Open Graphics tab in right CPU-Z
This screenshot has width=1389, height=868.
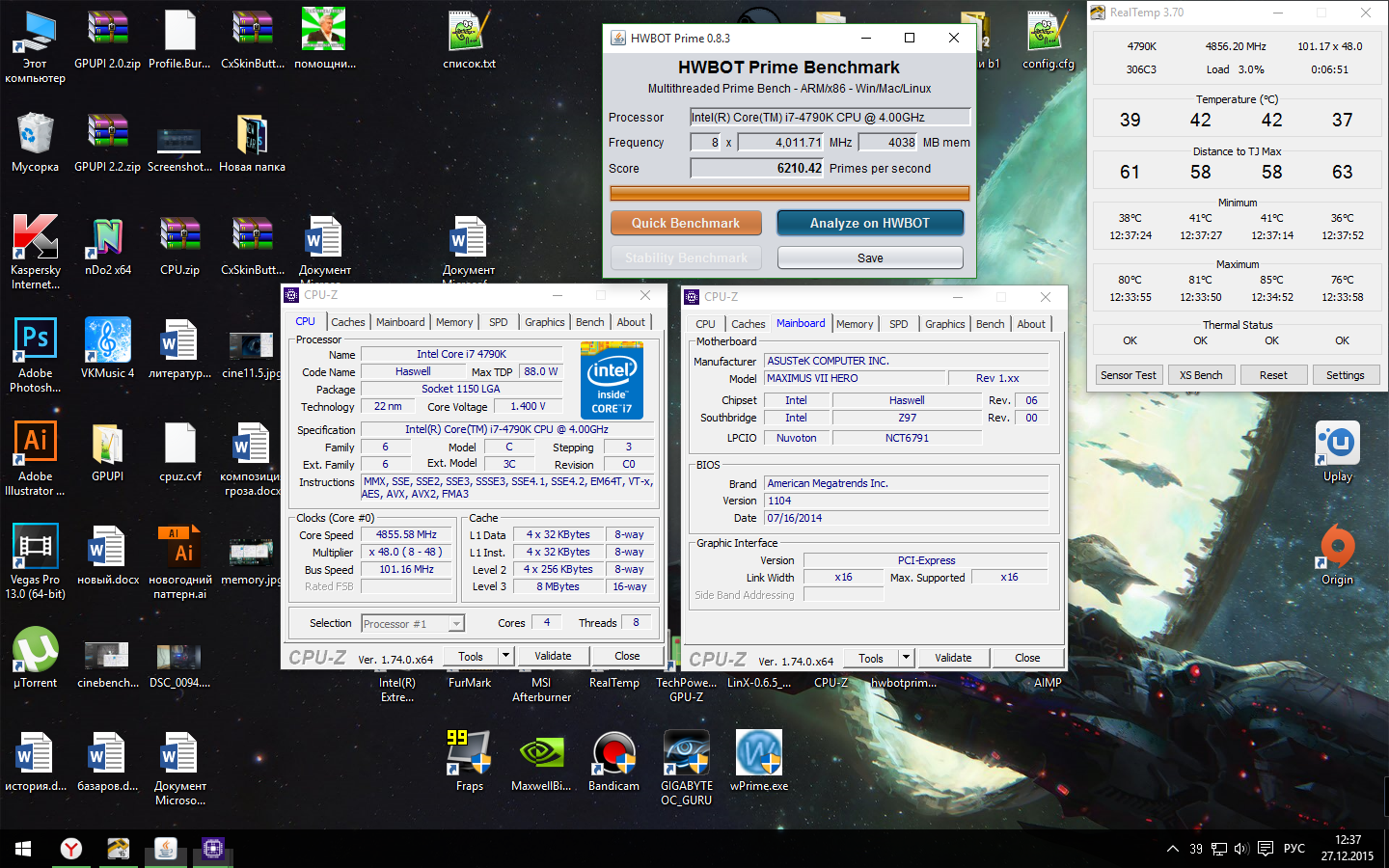[x=945, y=324]
